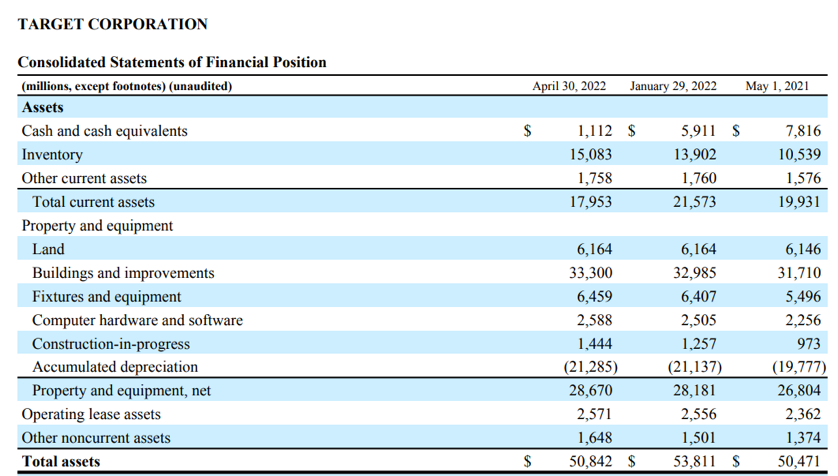The image size is (838, 476).
Task: Click the inventory value 13,902
Action: (x=695, y=154)
